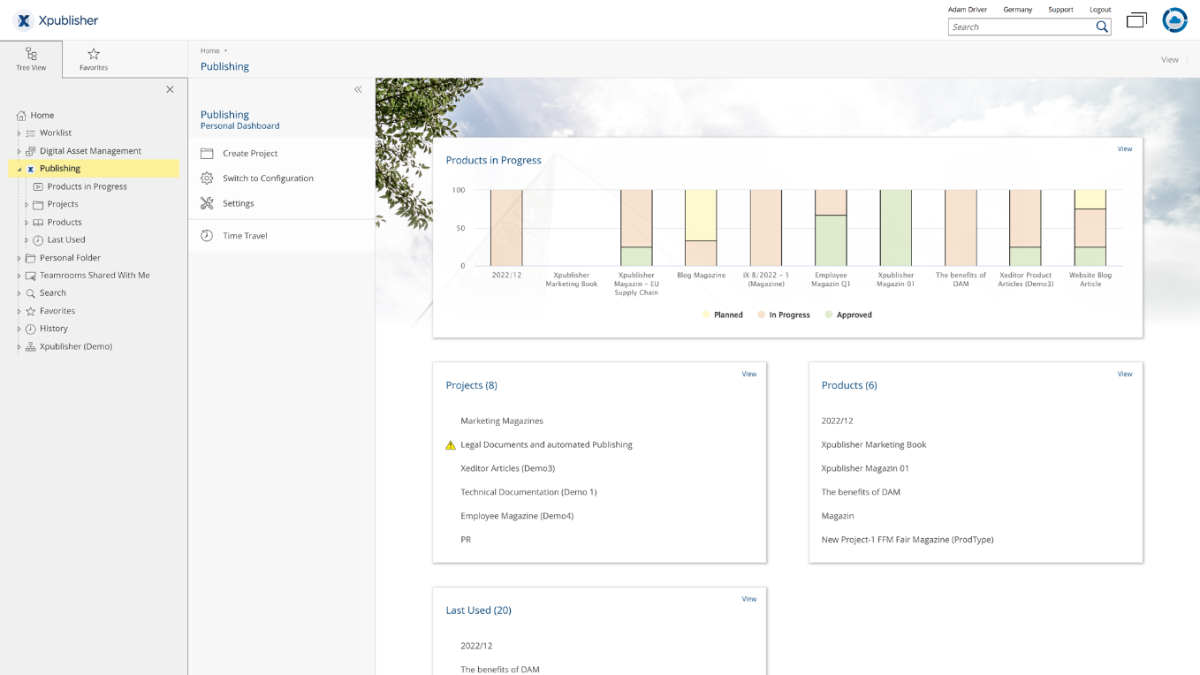Expand the Worklist tree node

tap(18, 133)
